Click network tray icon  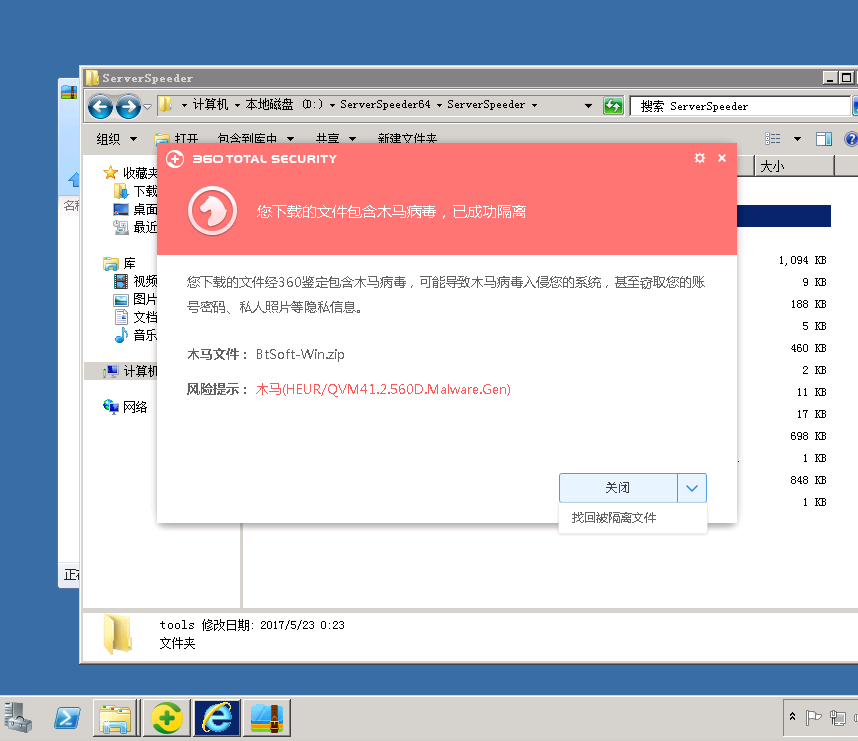click(838, 717)
